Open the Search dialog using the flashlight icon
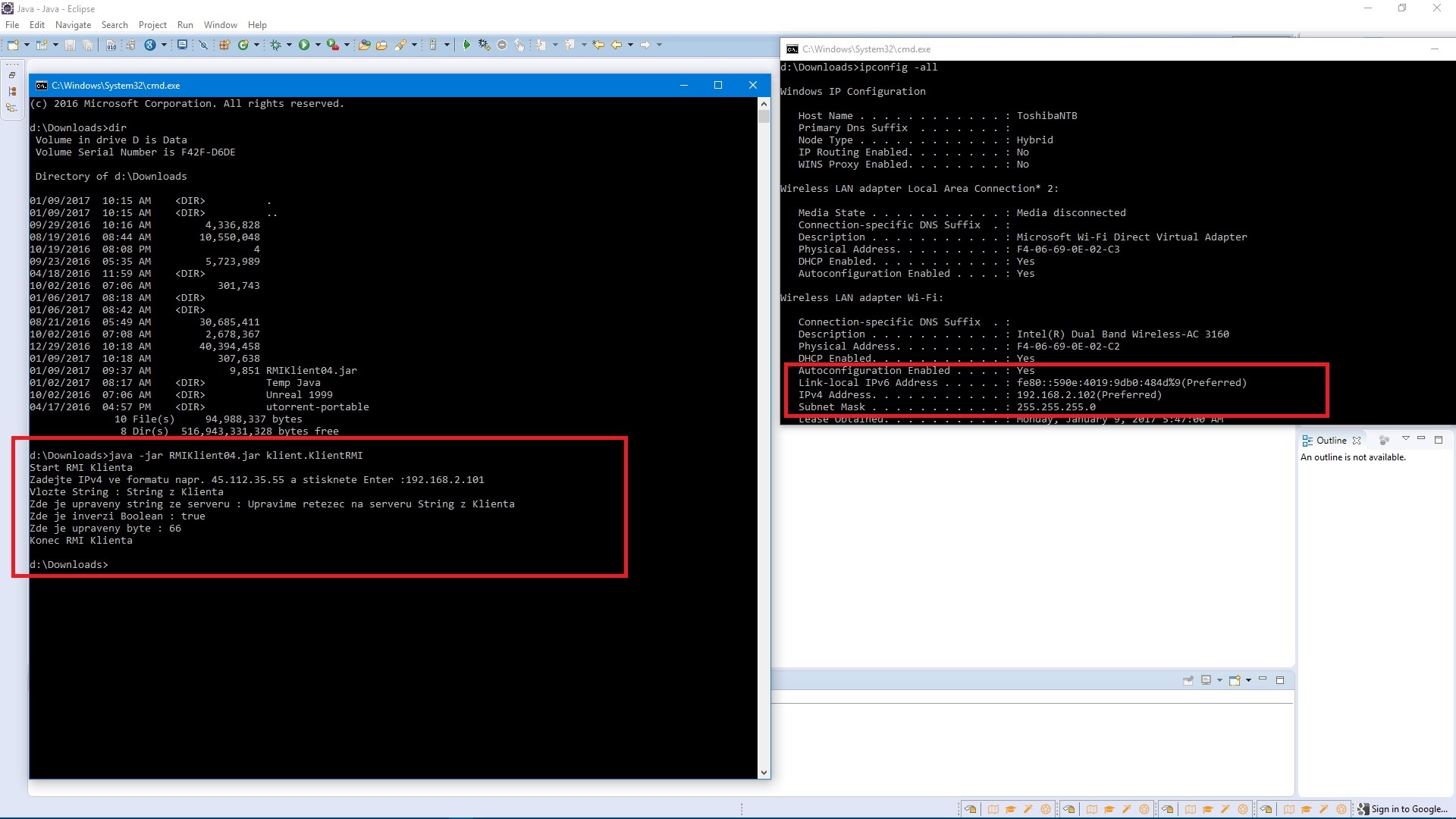 (402, 45)
